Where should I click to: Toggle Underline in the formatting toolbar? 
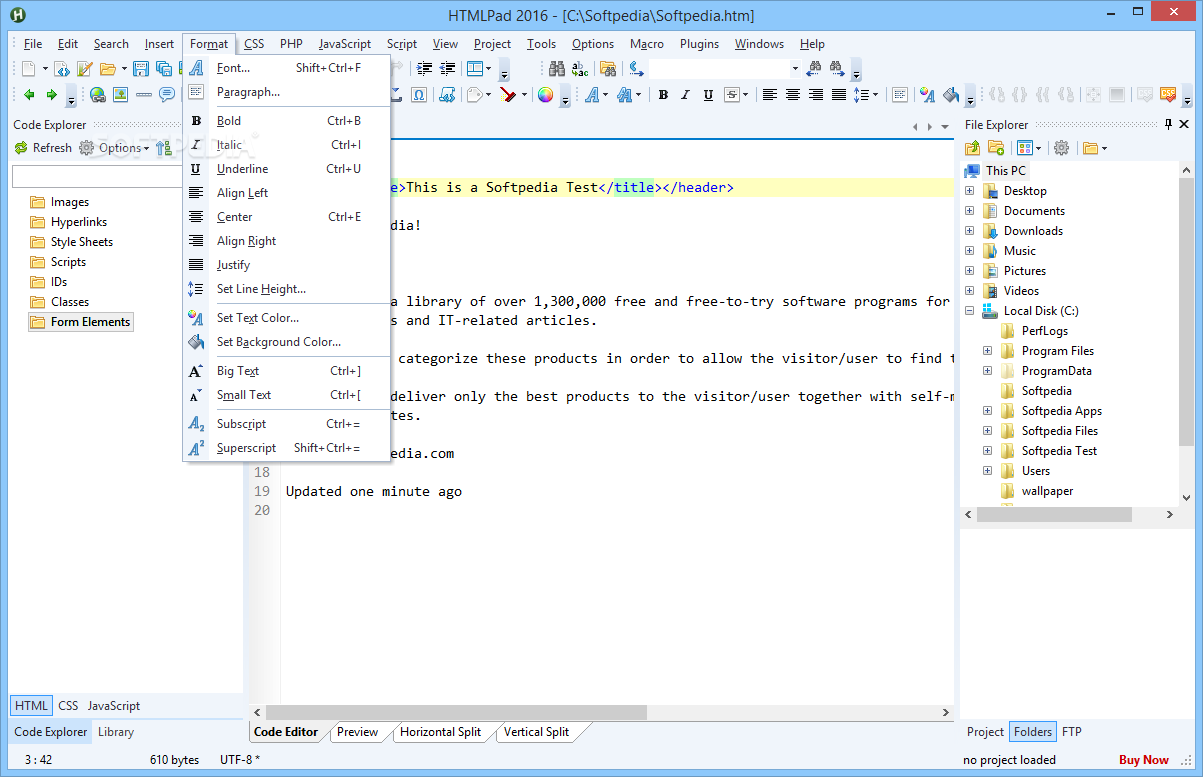(x=708, y=95)
